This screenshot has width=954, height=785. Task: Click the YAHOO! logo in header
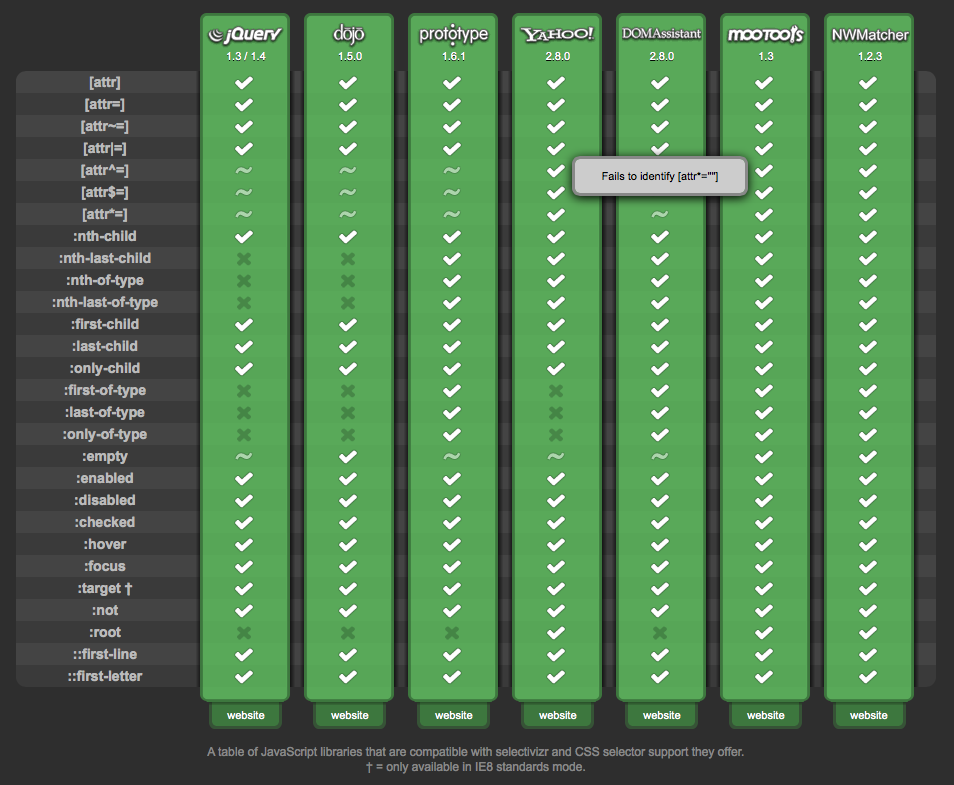557,35
